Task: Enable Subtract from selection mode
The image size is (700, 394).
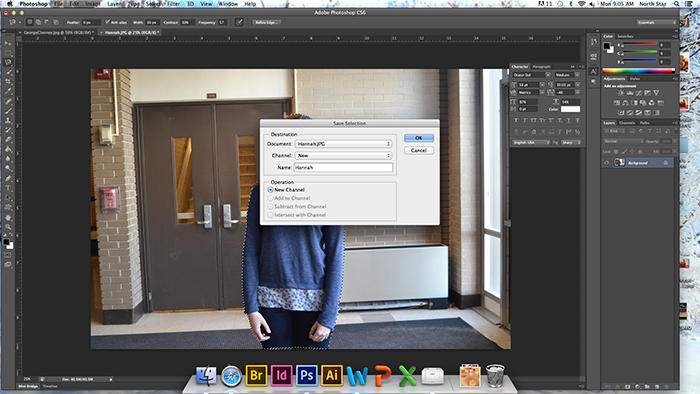Action: pos(47,22)
